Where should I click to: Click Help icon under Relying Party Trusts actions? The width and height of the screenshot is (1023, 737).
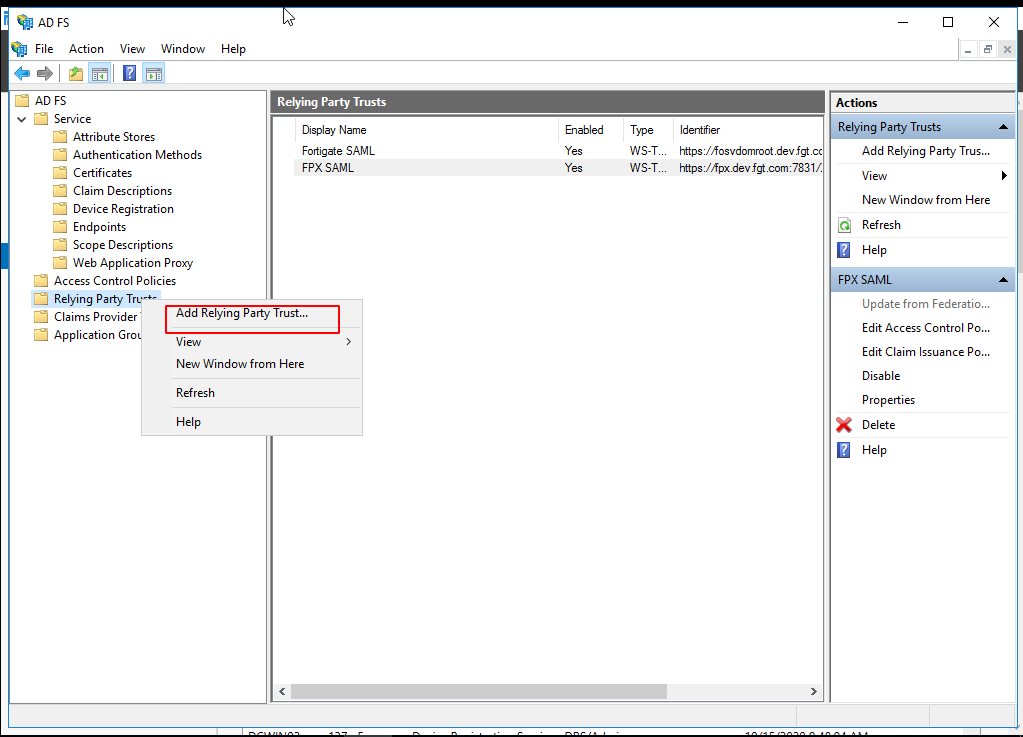pyautogui.click(x=844, y=250)
